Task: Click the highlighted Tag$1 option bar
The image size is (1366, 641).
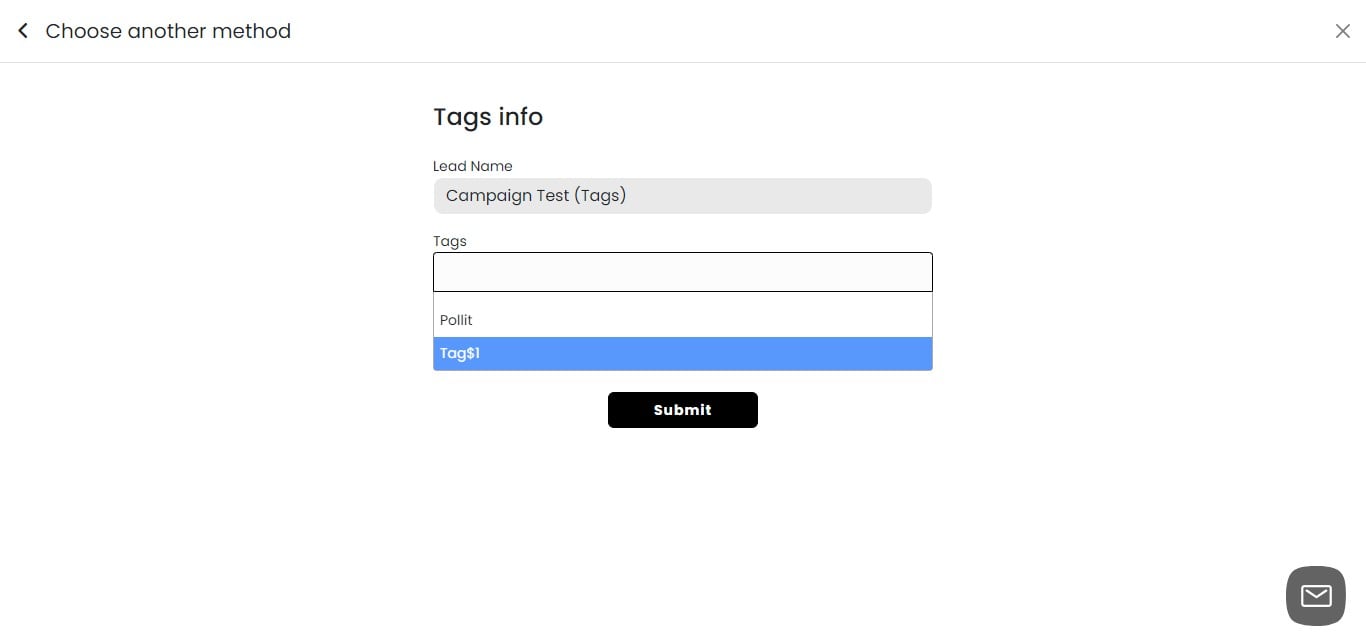Action: coord(683,353)
